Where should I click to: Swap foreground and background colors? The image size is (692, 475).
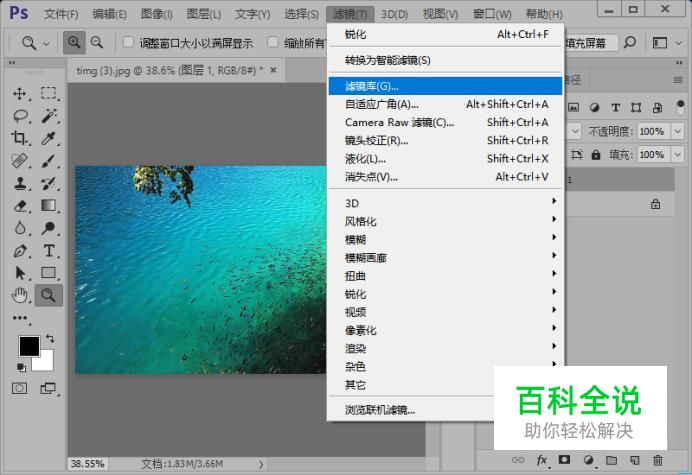tap(50, 339)
